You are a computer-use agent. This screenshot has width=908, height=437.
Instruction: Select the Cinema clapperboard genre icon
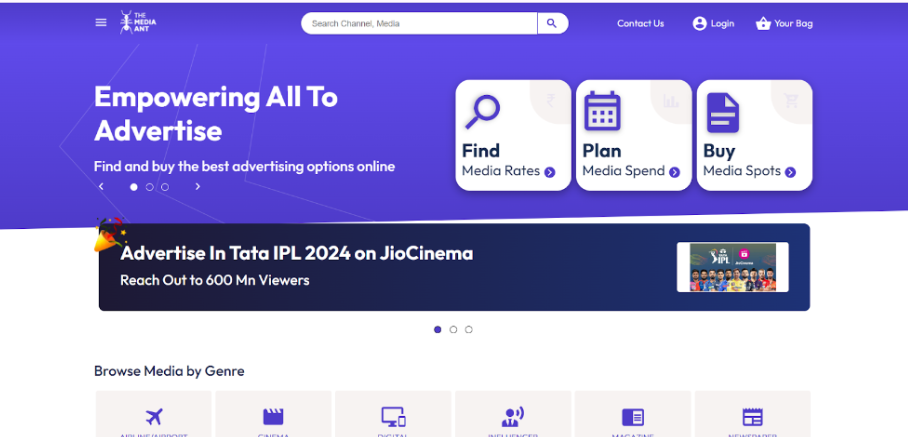click(273, 417)
